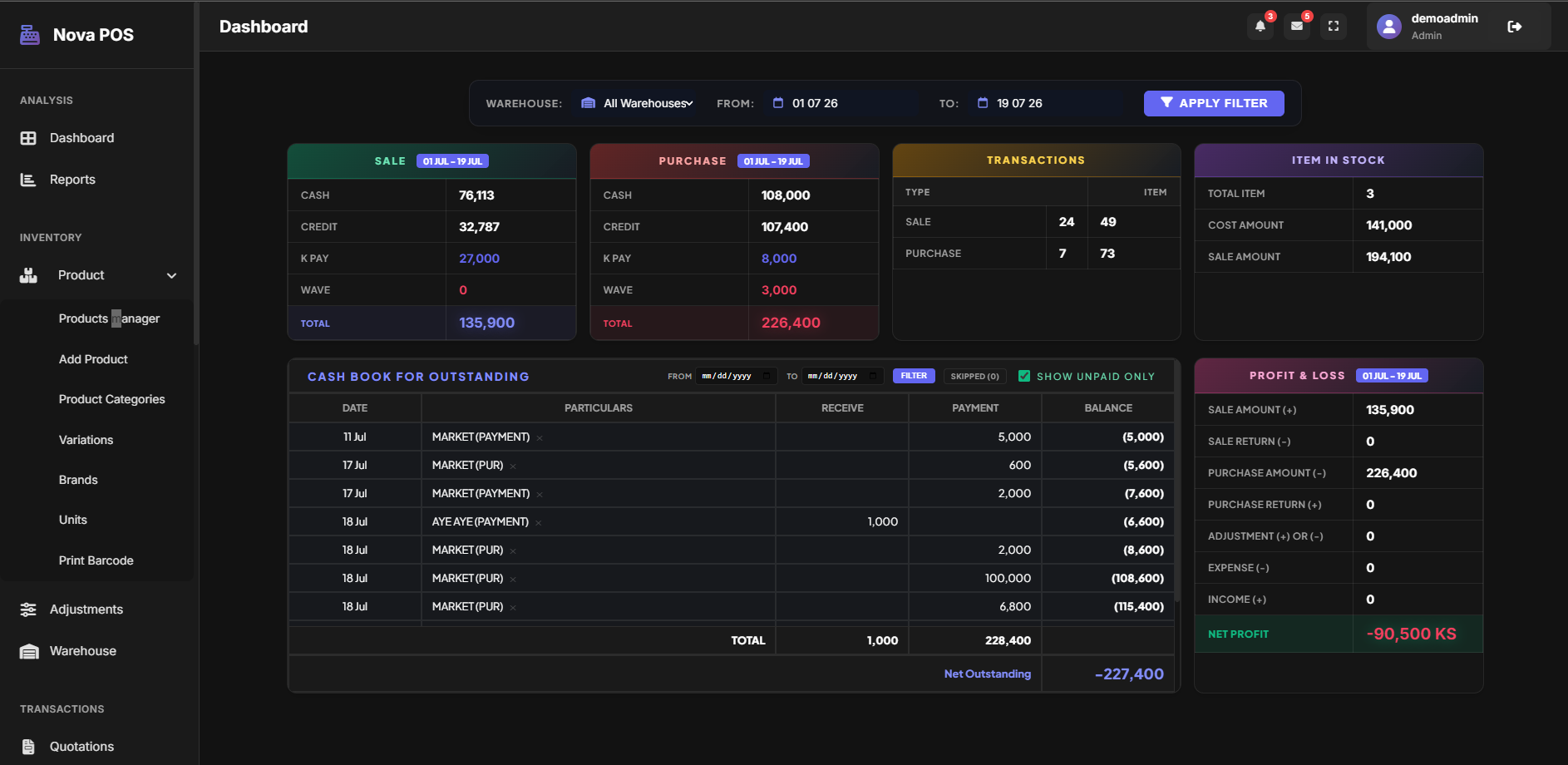This screenshot has width=1568, height=765.
Task: Click the Dashboard grid icon in sidebar
Action: tap(28, 138)
